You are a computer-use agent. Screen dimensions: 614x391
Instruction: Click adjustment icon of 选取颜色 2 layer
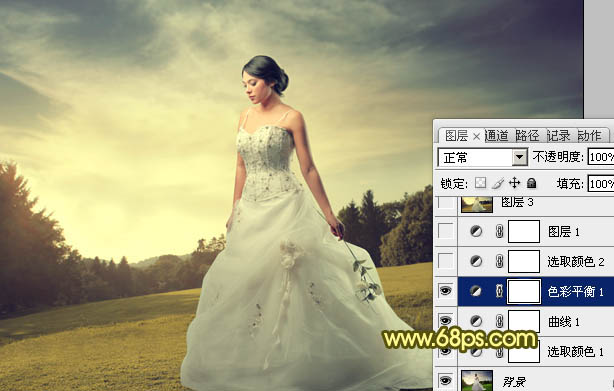click(476, 261)
